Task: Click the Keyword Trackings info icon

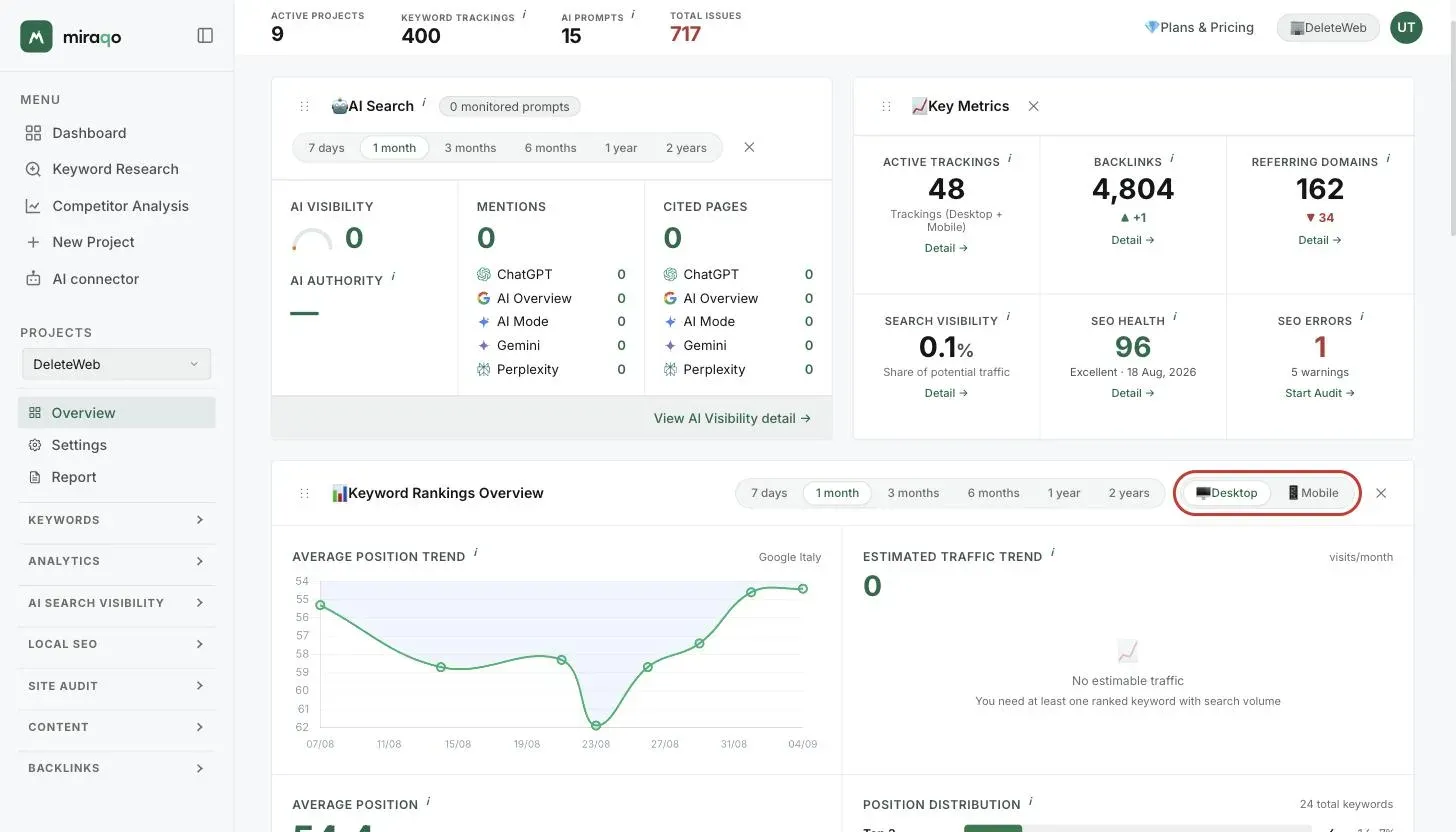Action: point(525,14)
